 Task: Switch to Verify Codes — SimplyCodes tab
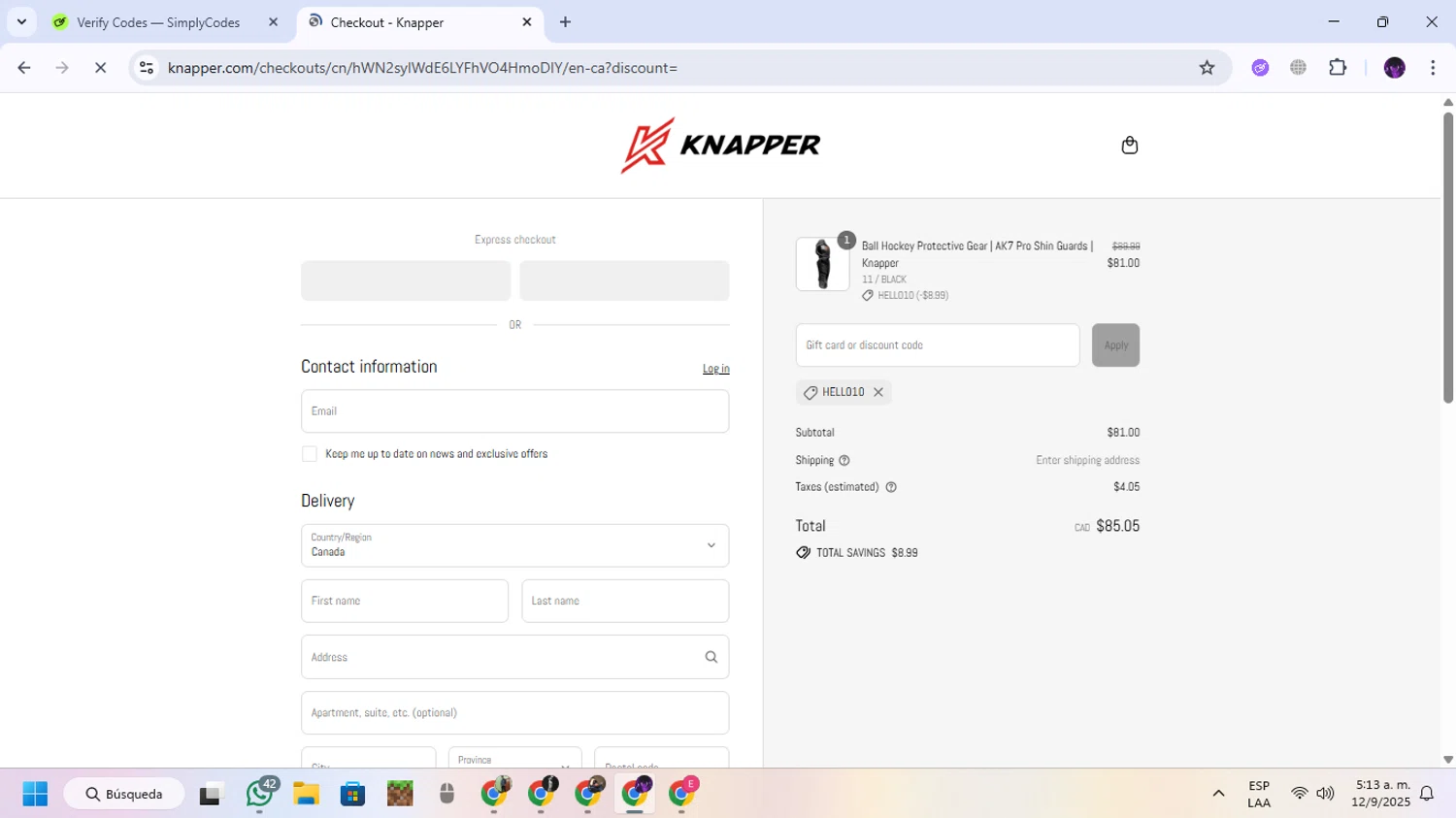[158, 22]
